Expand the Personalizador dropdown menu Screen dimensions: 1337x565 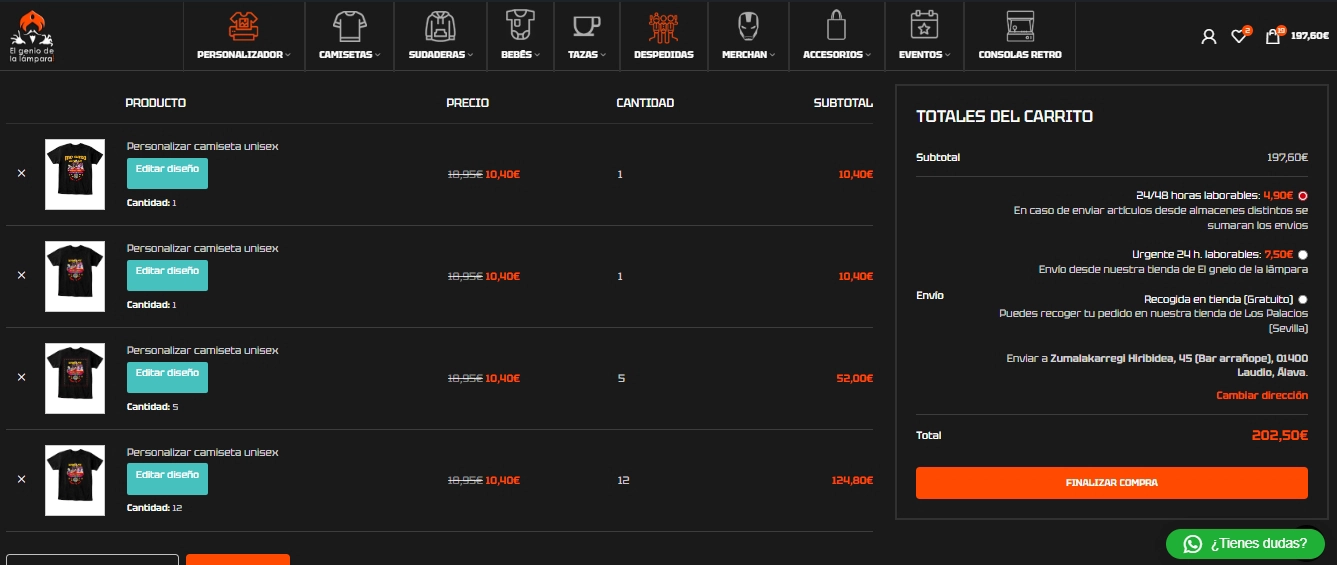tap(244, 54)
